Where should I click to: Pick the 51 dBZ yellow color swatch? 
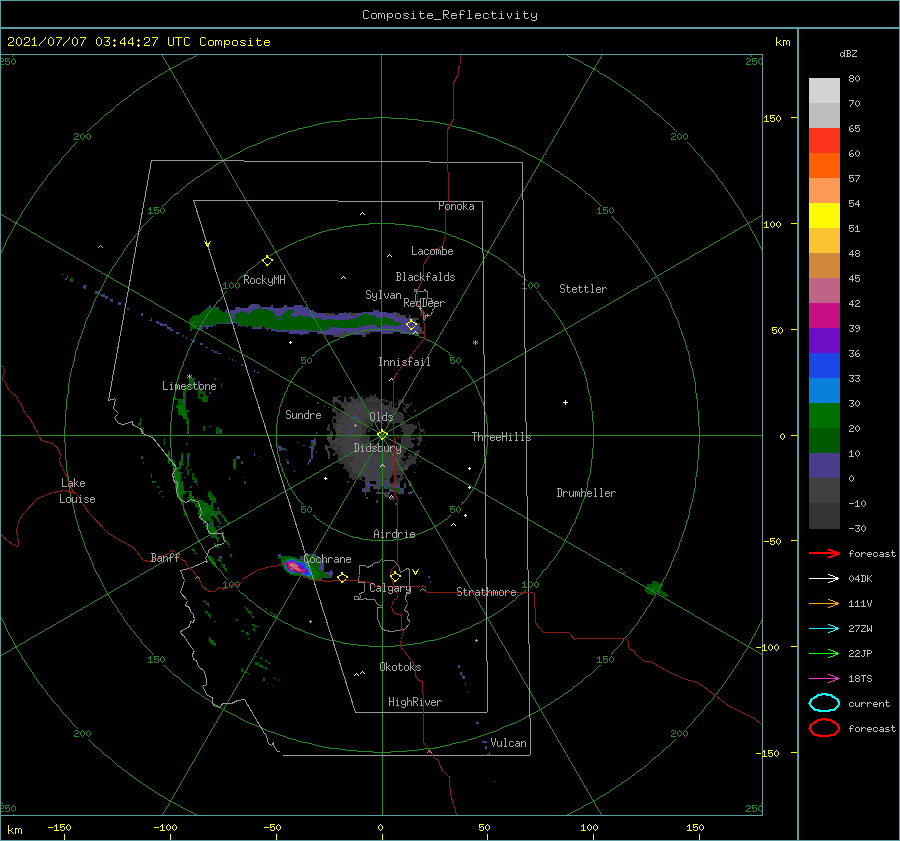(824, 215)
